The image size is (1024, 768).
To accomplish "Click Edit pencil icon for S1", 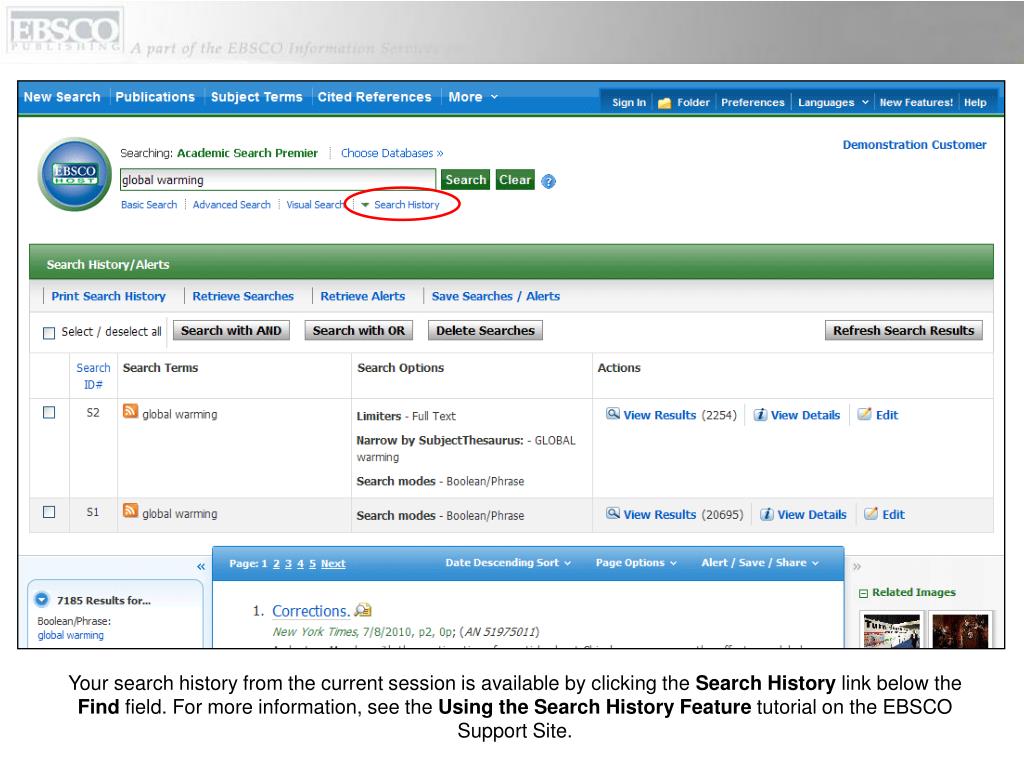I will (871, 513).
